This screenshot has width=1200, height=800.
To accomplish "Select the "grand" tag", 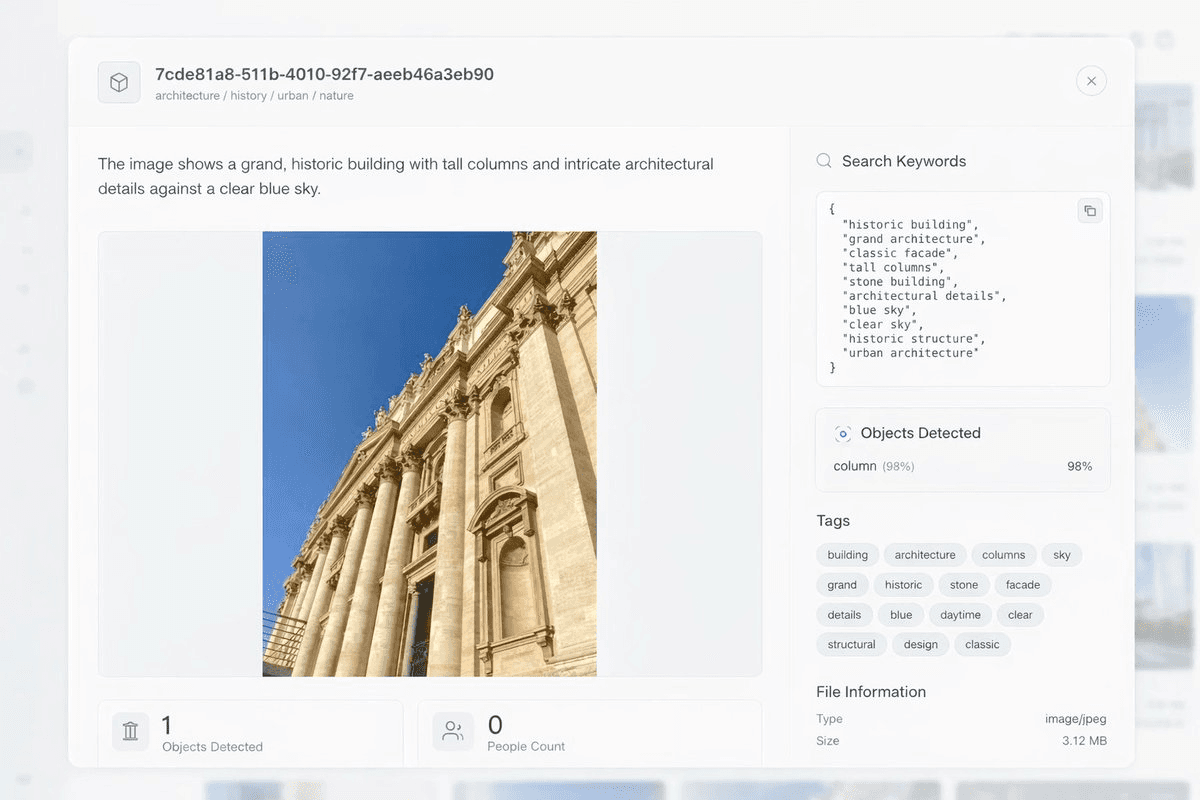I will 842,585.
